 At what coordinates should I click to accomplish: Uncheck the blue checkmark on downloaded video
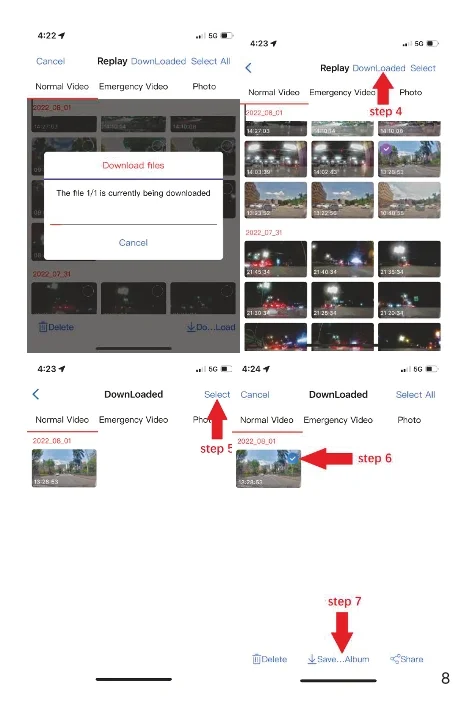(292, 458)
